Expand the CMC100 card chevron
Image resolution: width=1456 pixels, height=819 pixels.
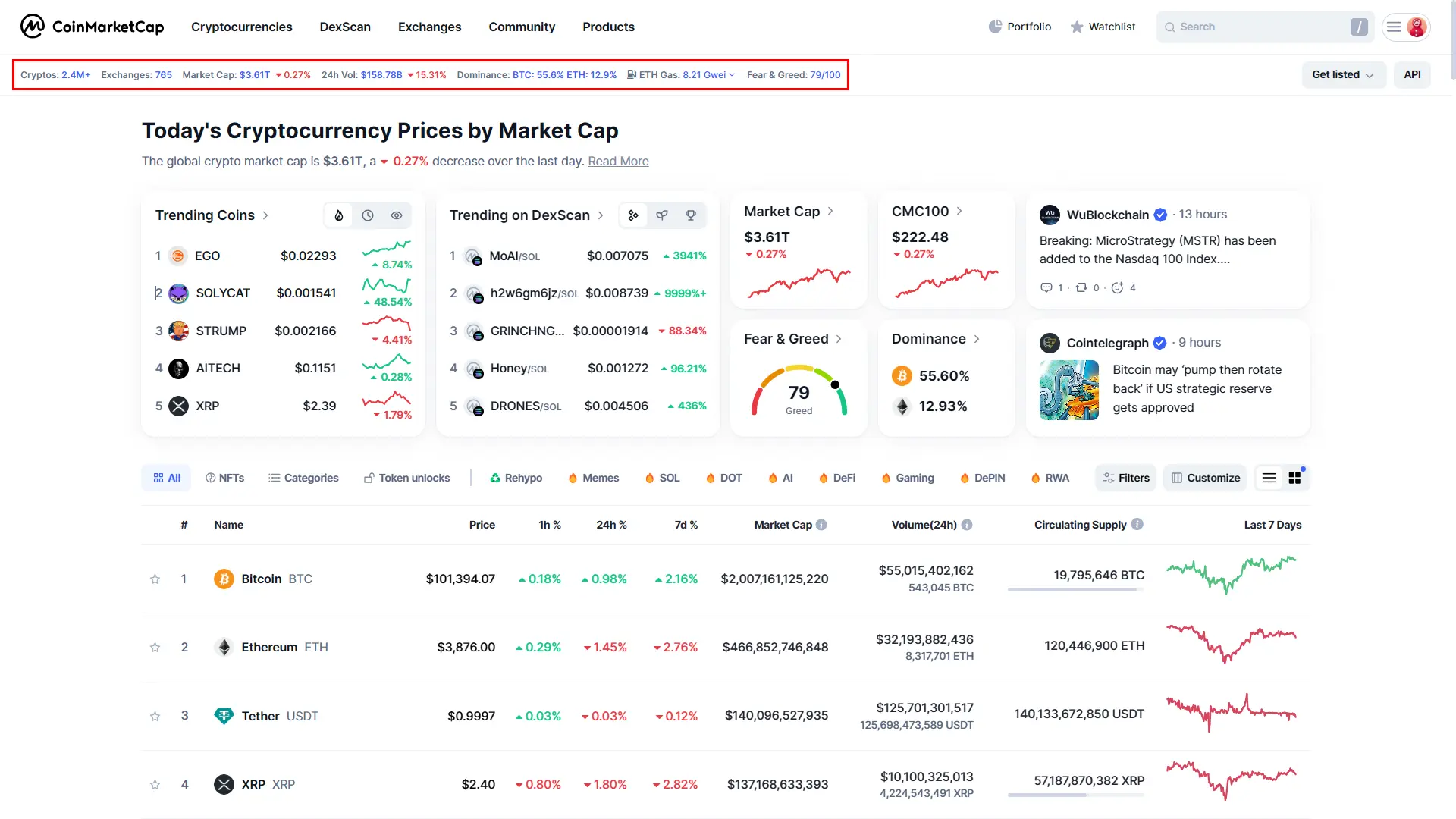coord(959,212)
